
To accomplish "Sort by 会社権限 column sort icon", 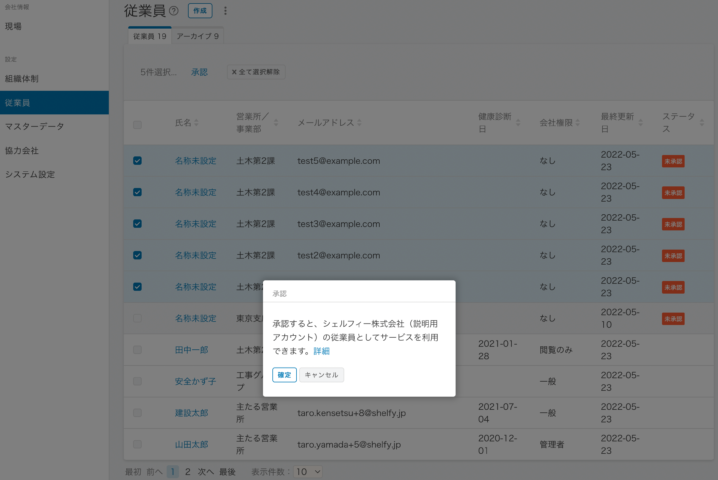I will [x=577, y=123].
